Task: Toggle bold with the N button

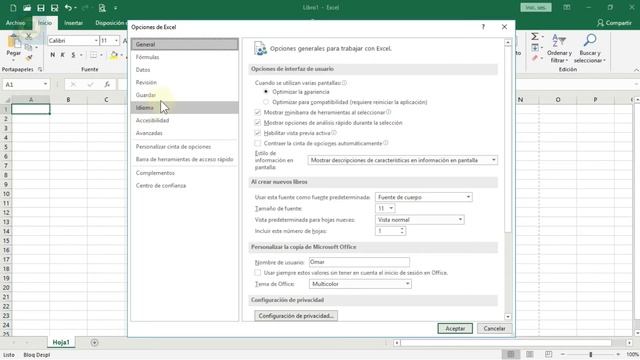Action: (x=53, y=55)
